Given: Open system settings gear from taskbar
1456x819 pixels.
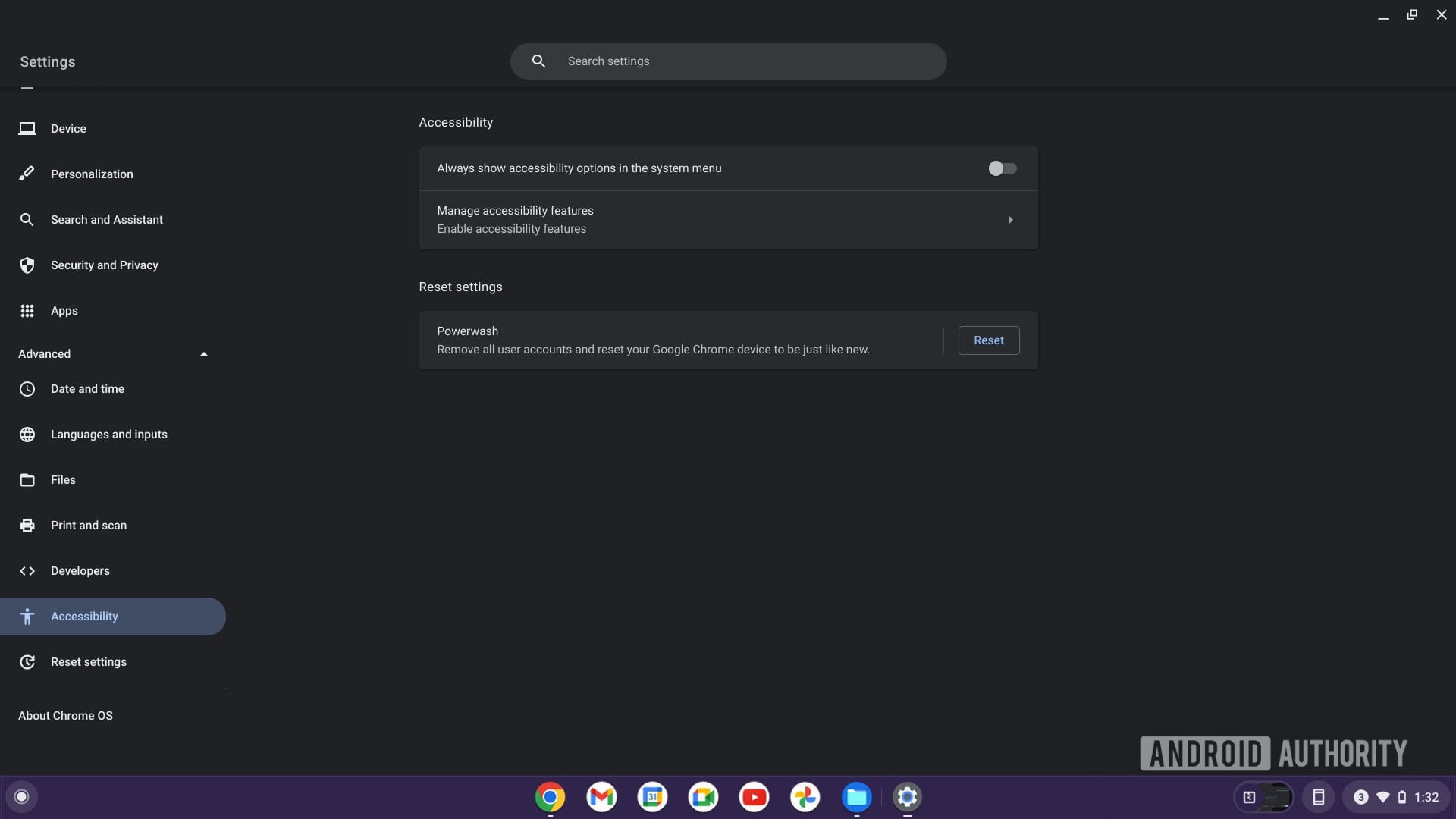Looking at the screenshot, I should pos(907,797).
